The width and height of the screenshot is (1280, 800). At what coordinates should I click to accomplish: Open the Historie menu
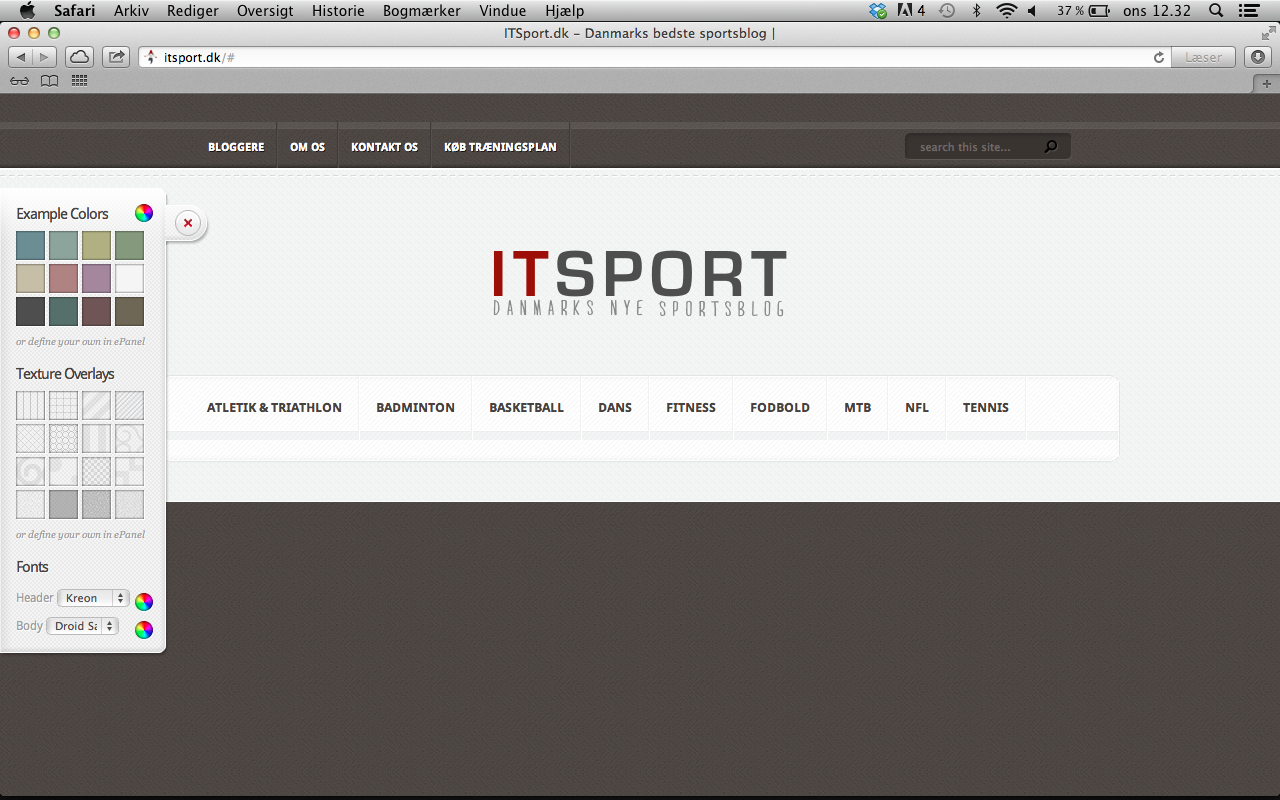pos(337,11)
